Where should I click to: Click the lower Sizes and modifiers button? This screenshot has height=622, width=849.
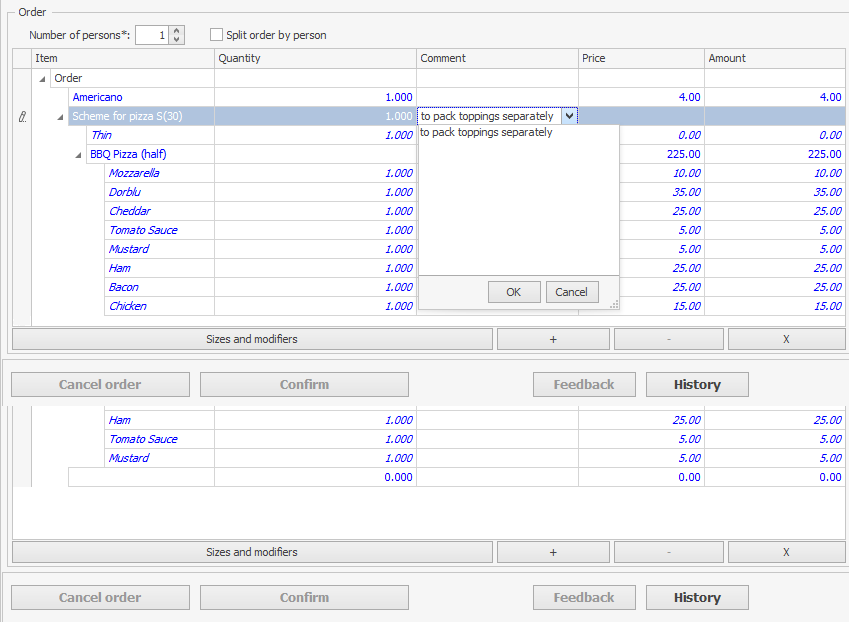point(252,552)
